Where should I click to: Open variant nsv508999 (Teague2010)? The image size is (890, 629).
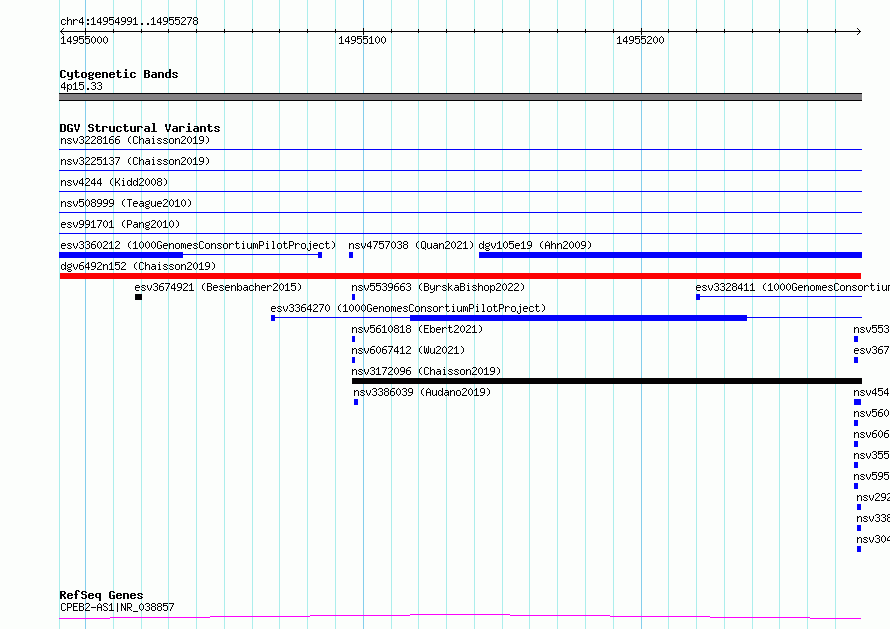coord(126,203)
